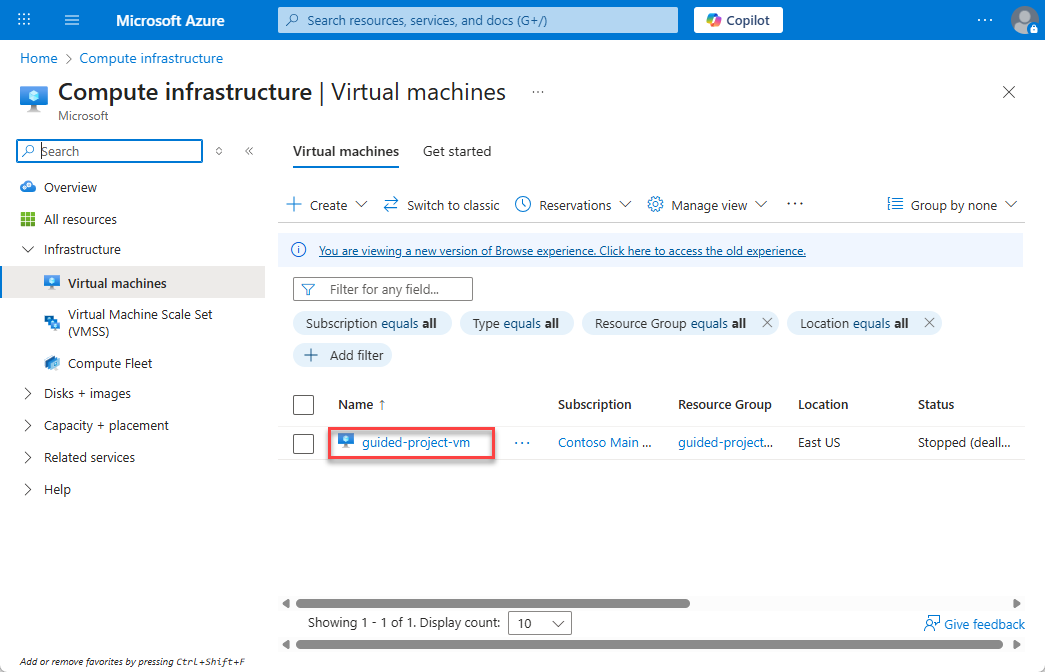Expand the Disks + images section

point(27,393)
